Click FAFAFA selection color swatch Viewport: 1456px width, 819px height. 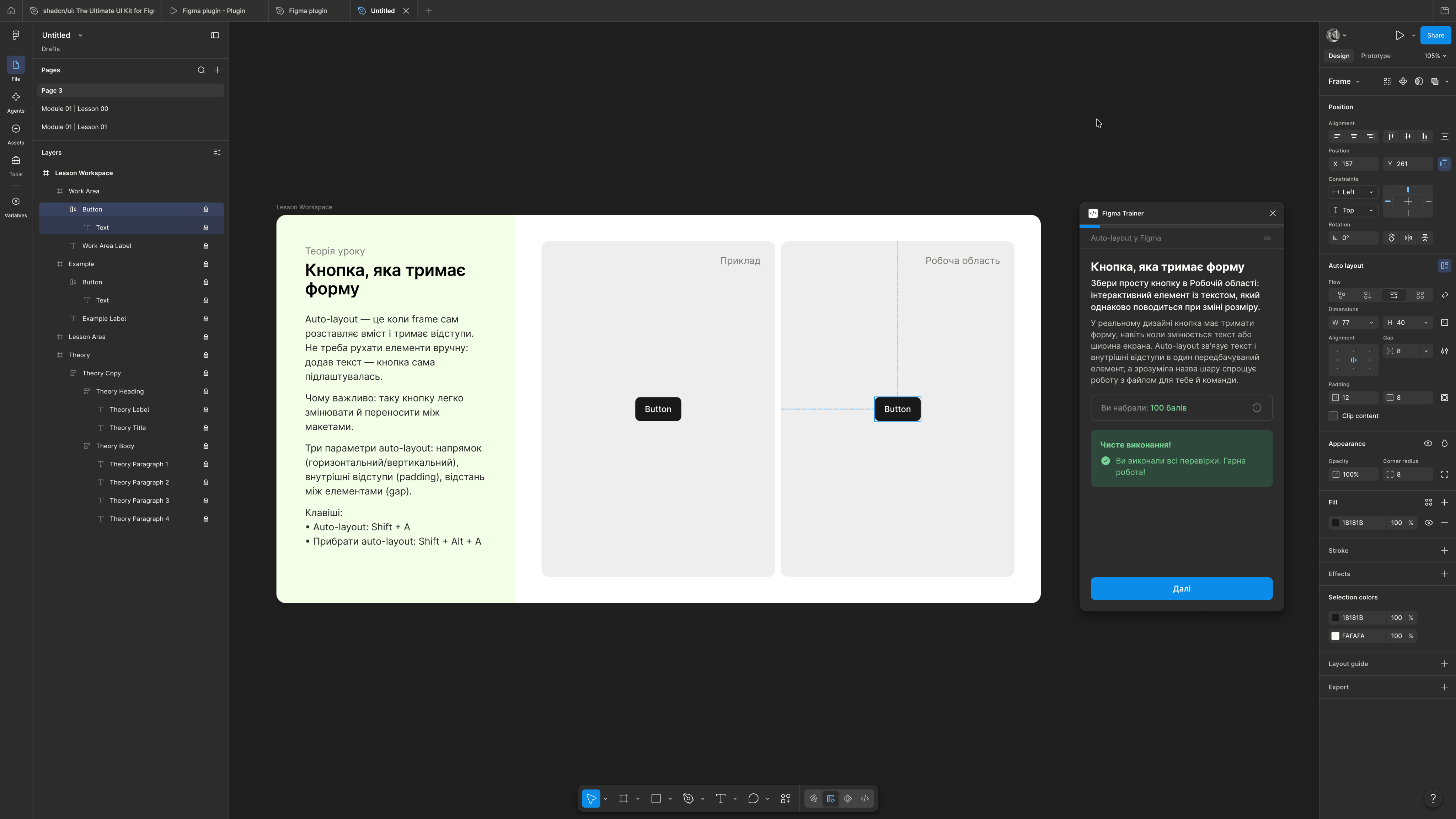click(1335, 636)
